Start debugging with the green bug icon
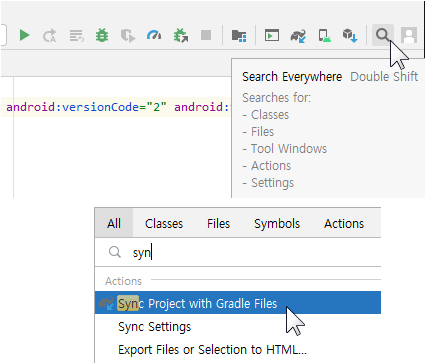The image size is (426, 364). (x=102, y=35)
